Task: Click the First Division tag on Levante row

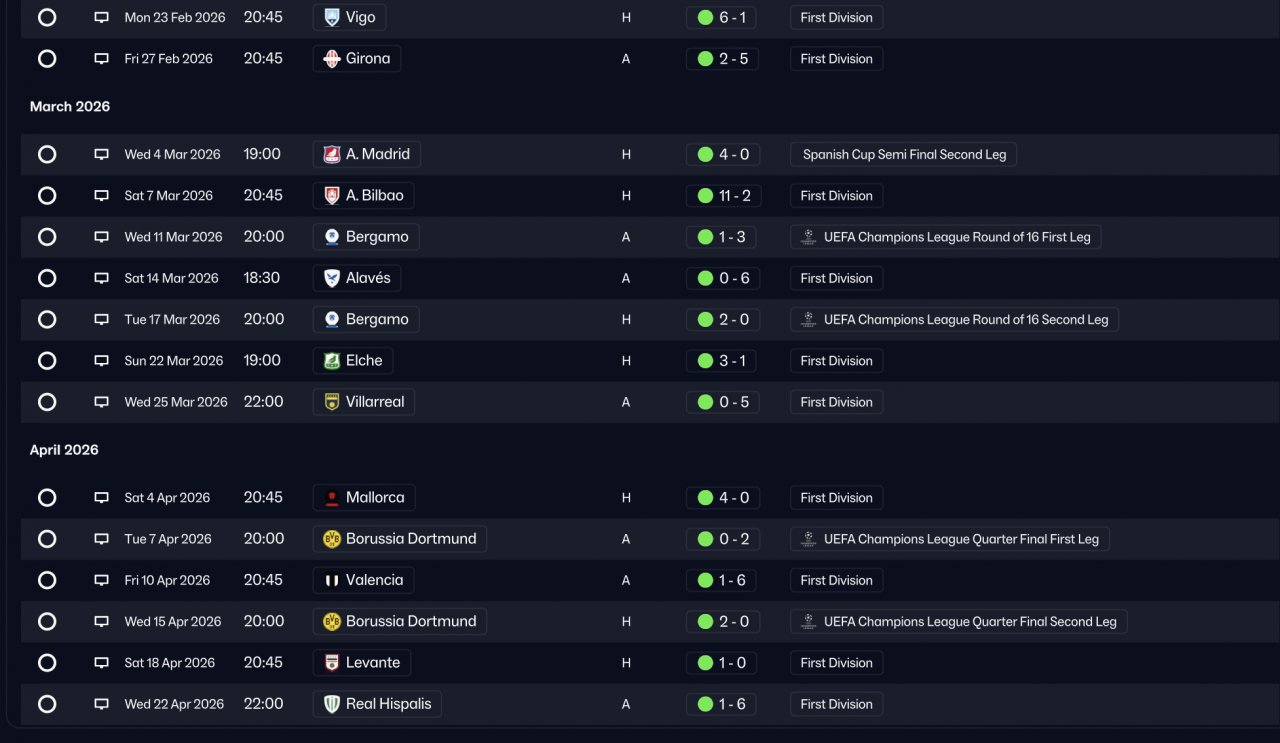Action: tap(836, 663)
